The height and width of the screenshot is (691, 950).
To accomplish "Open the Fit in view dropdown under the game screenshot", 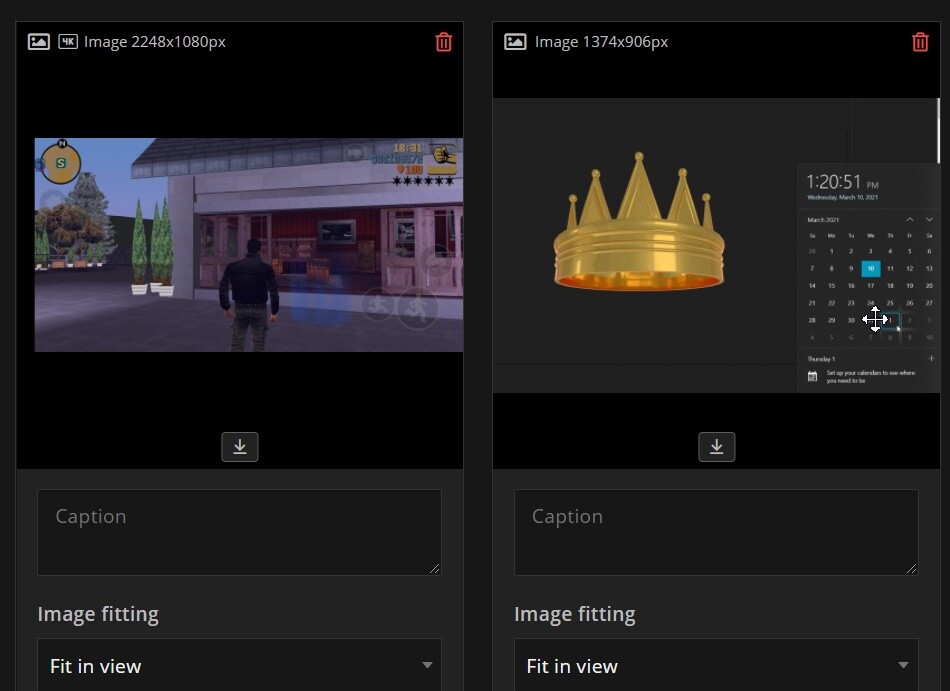I will point(239,665).
